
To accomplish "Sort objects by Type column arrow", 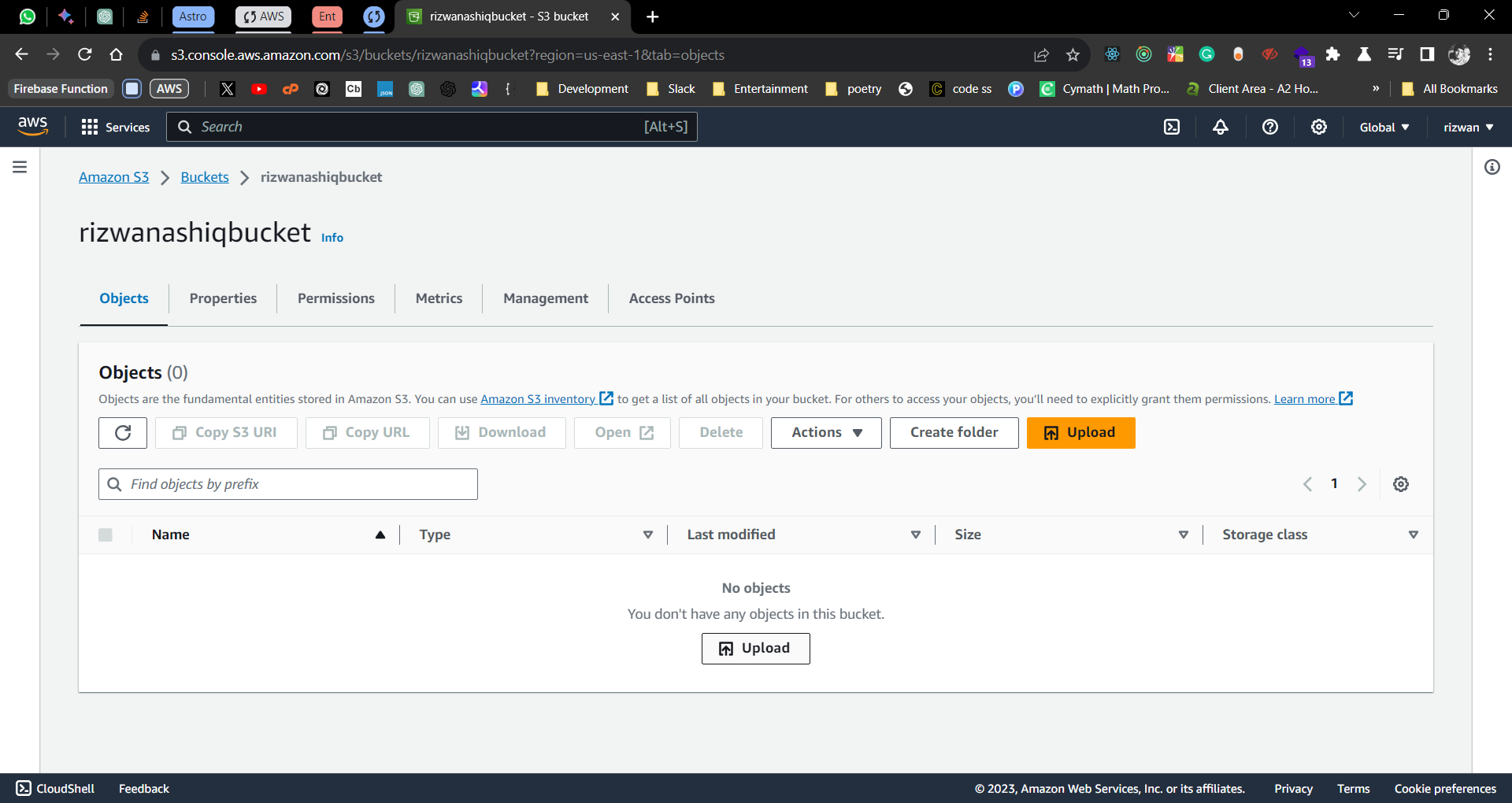I will point(648,535).
